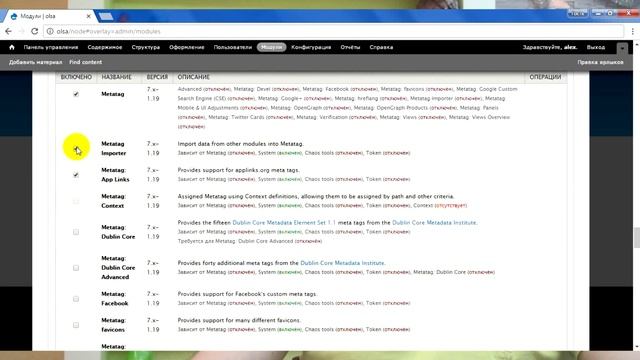
Task: Open Конфигурация menu
Action: (311, 47)
